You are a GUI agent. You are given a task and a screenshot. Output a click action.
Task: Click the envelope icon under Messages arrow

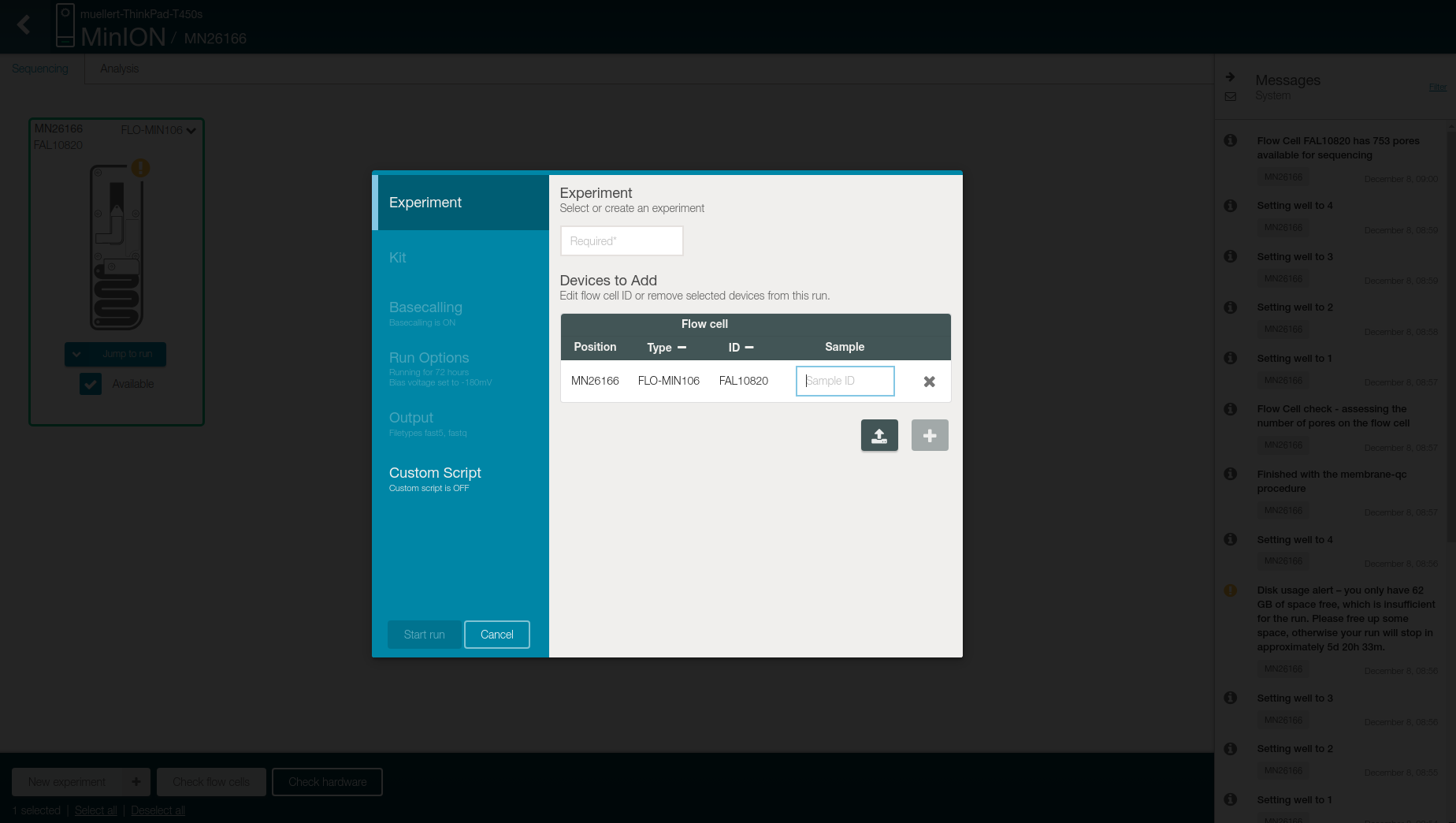point(1230,96)
